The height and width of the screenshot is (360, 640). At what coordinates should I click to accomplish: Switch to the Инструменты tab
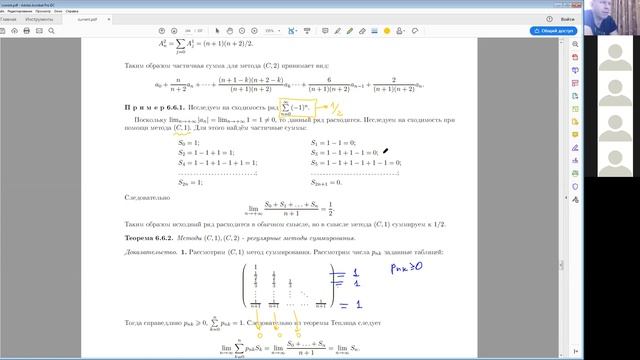coord(39,20)
